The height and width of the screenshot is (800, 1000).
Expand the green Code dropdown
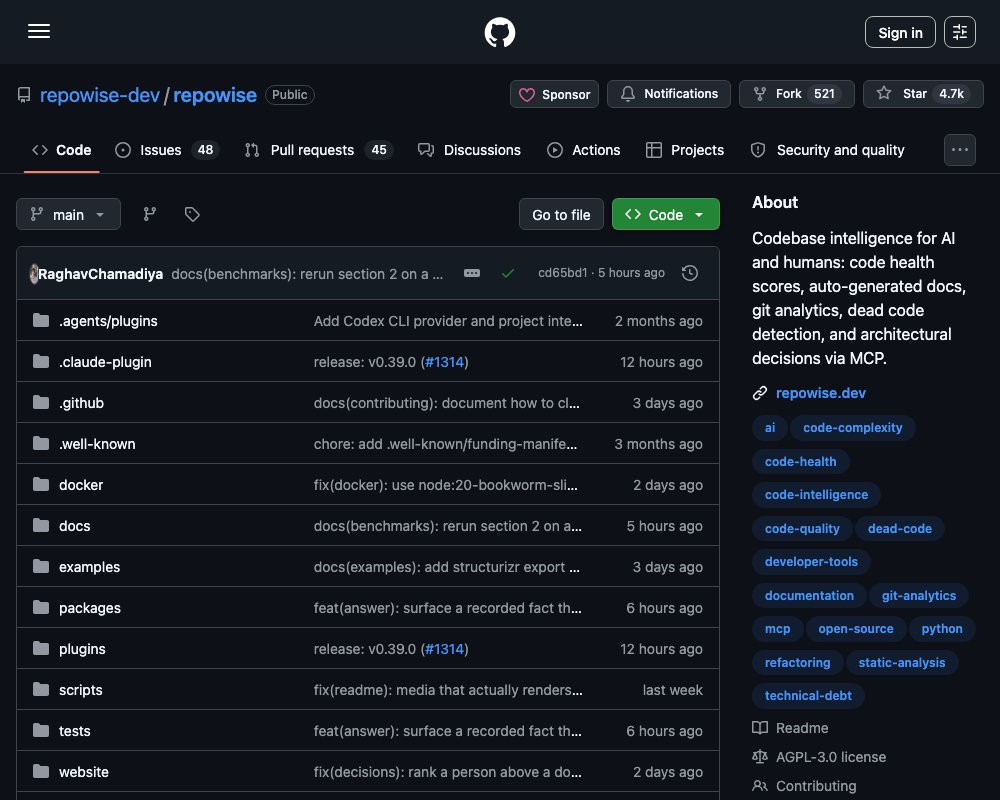tap(665, 214)
